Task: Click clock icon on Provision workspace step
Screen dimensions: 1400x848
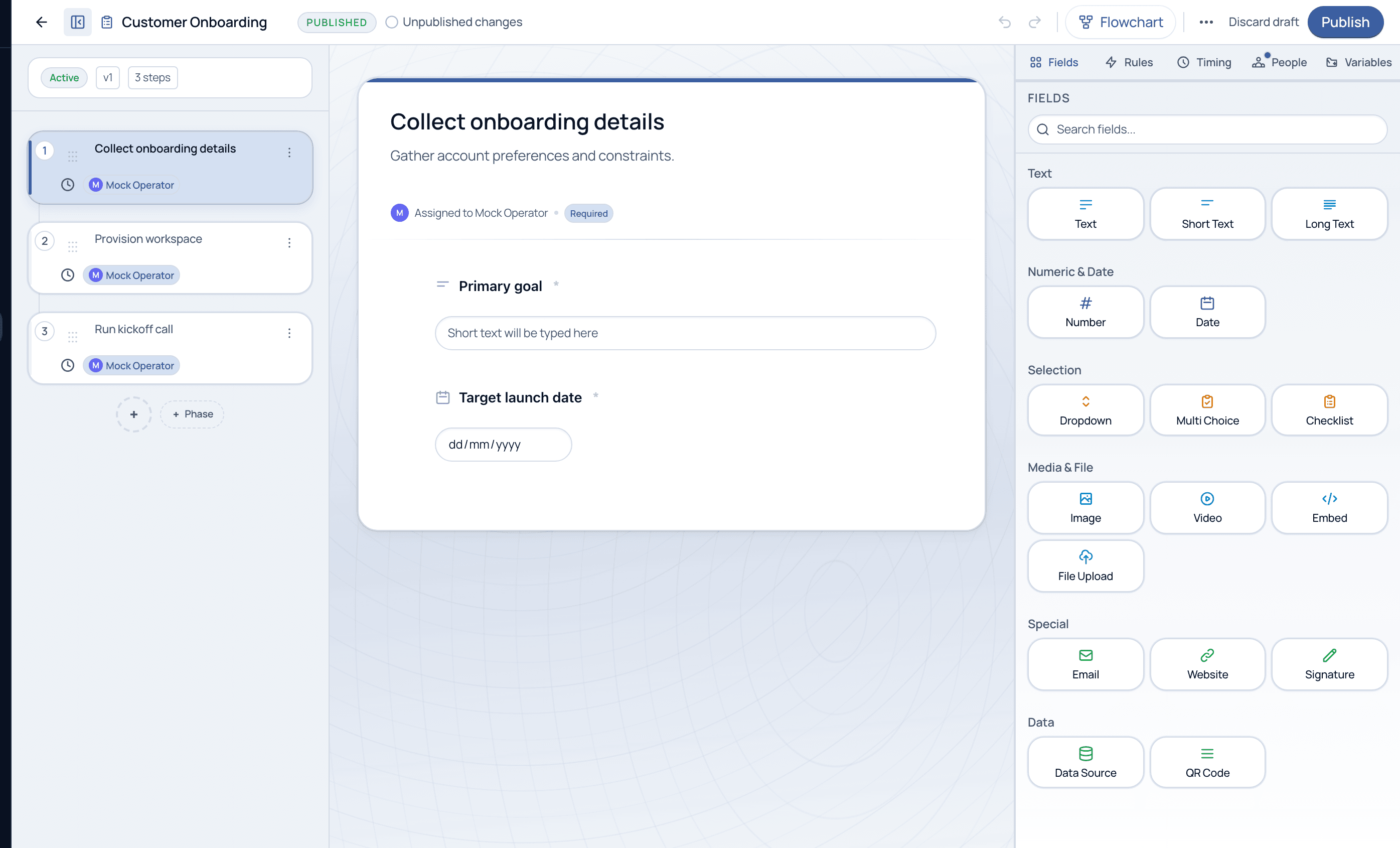Action: [x=68, y=275]
